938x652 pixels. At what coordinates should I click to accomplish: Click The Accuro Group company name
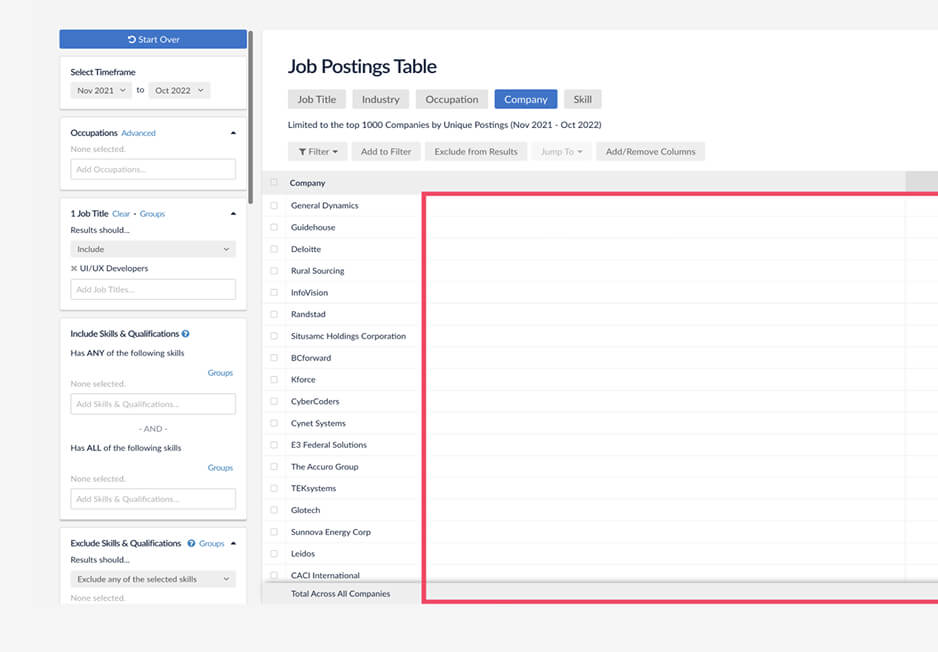[324, 467]
